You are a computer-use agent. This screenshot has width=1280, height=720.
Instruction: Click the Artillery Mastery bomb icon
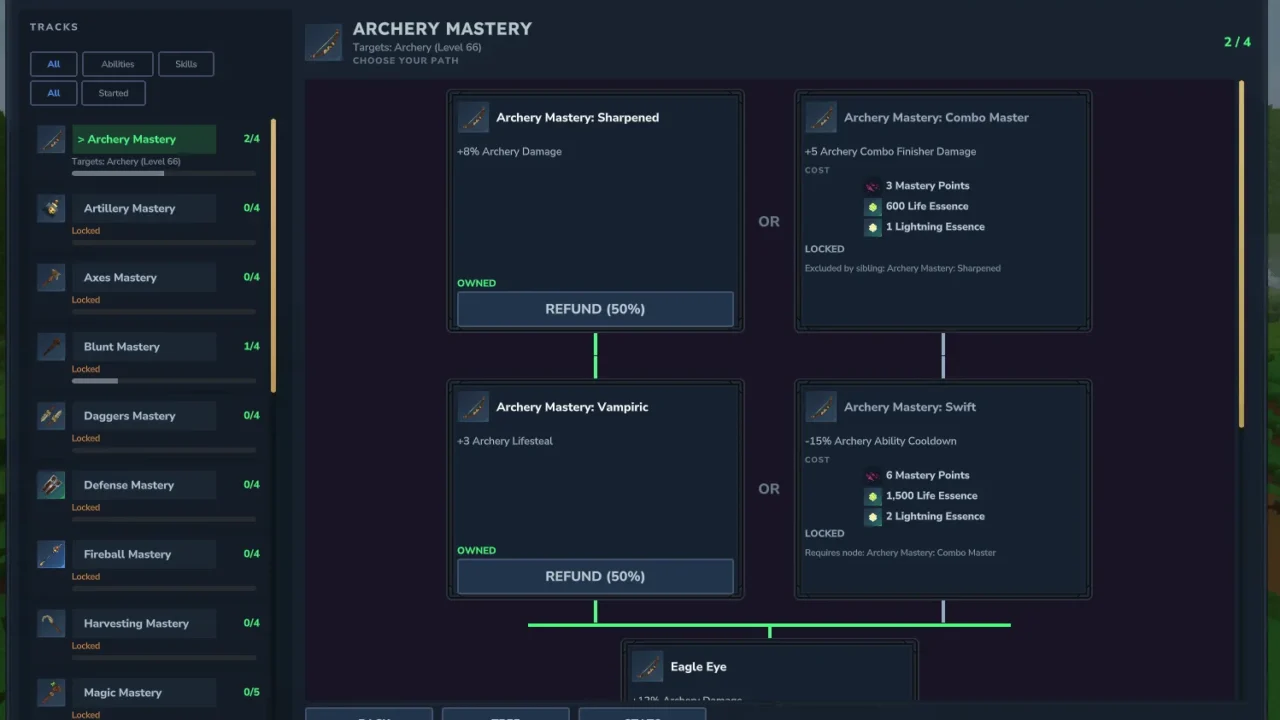point(51,208)
